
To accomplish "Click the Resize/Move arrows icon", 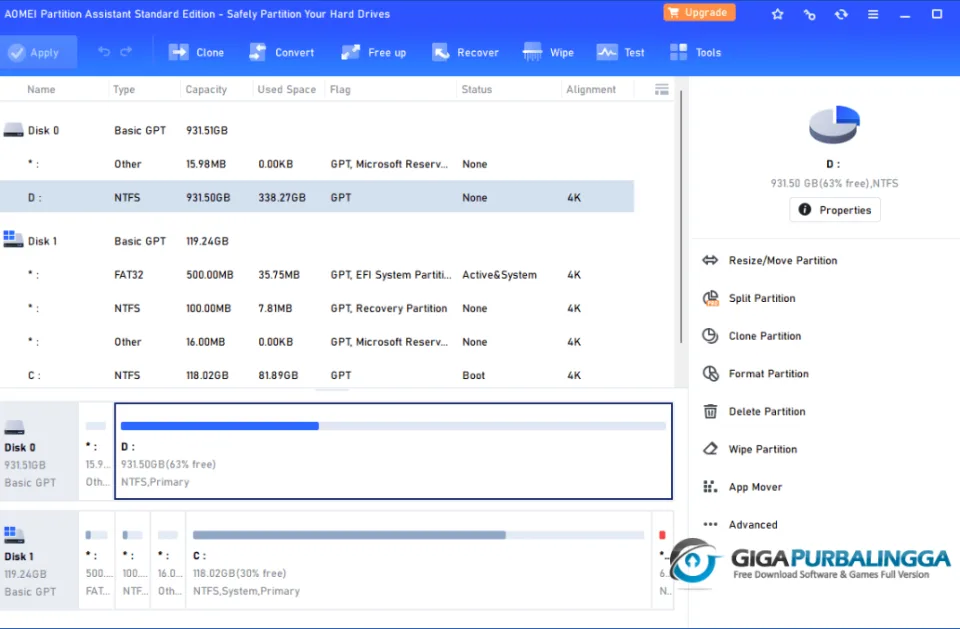I will [710, 260].
